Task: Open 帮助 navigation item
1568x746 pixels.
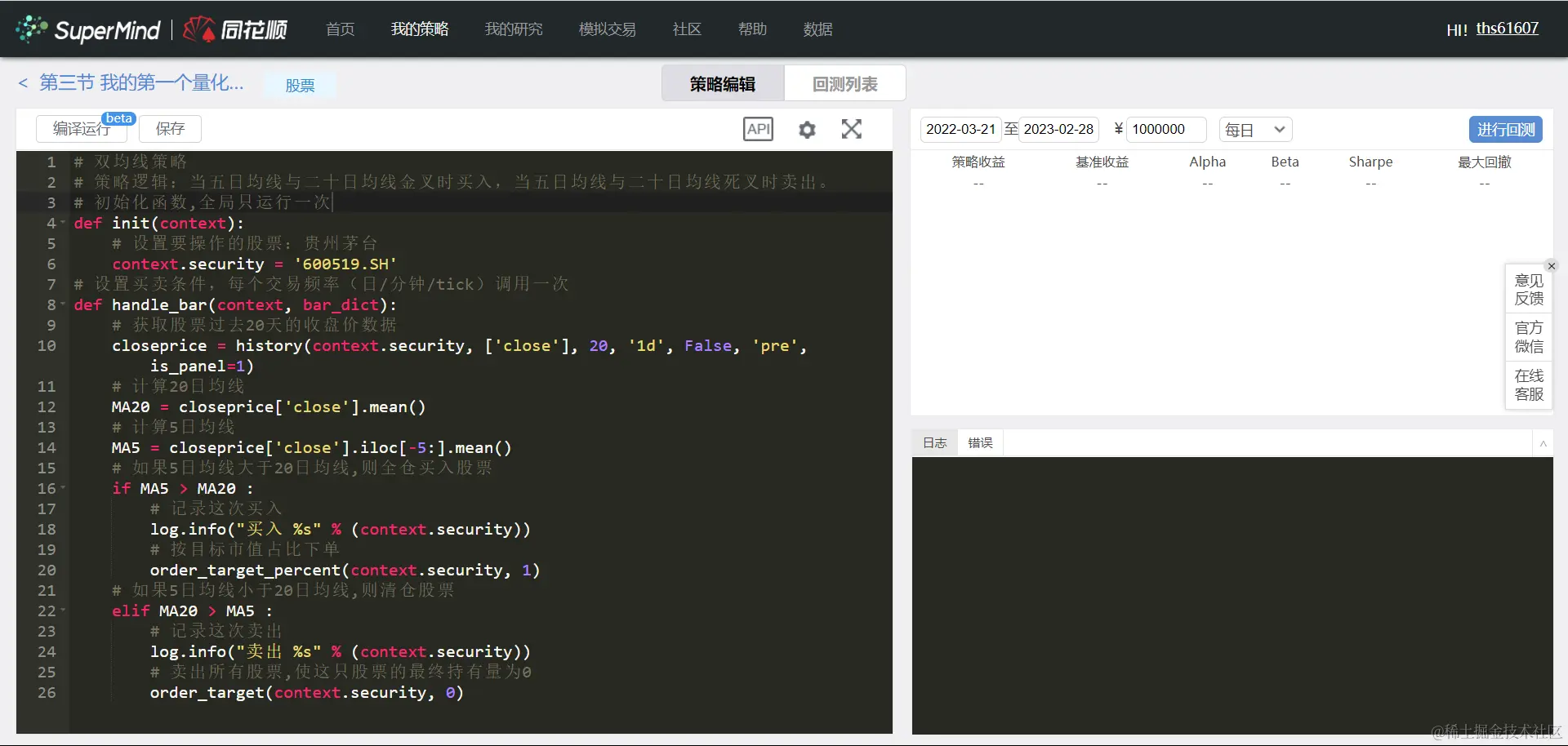Action: tap(752, 29)
